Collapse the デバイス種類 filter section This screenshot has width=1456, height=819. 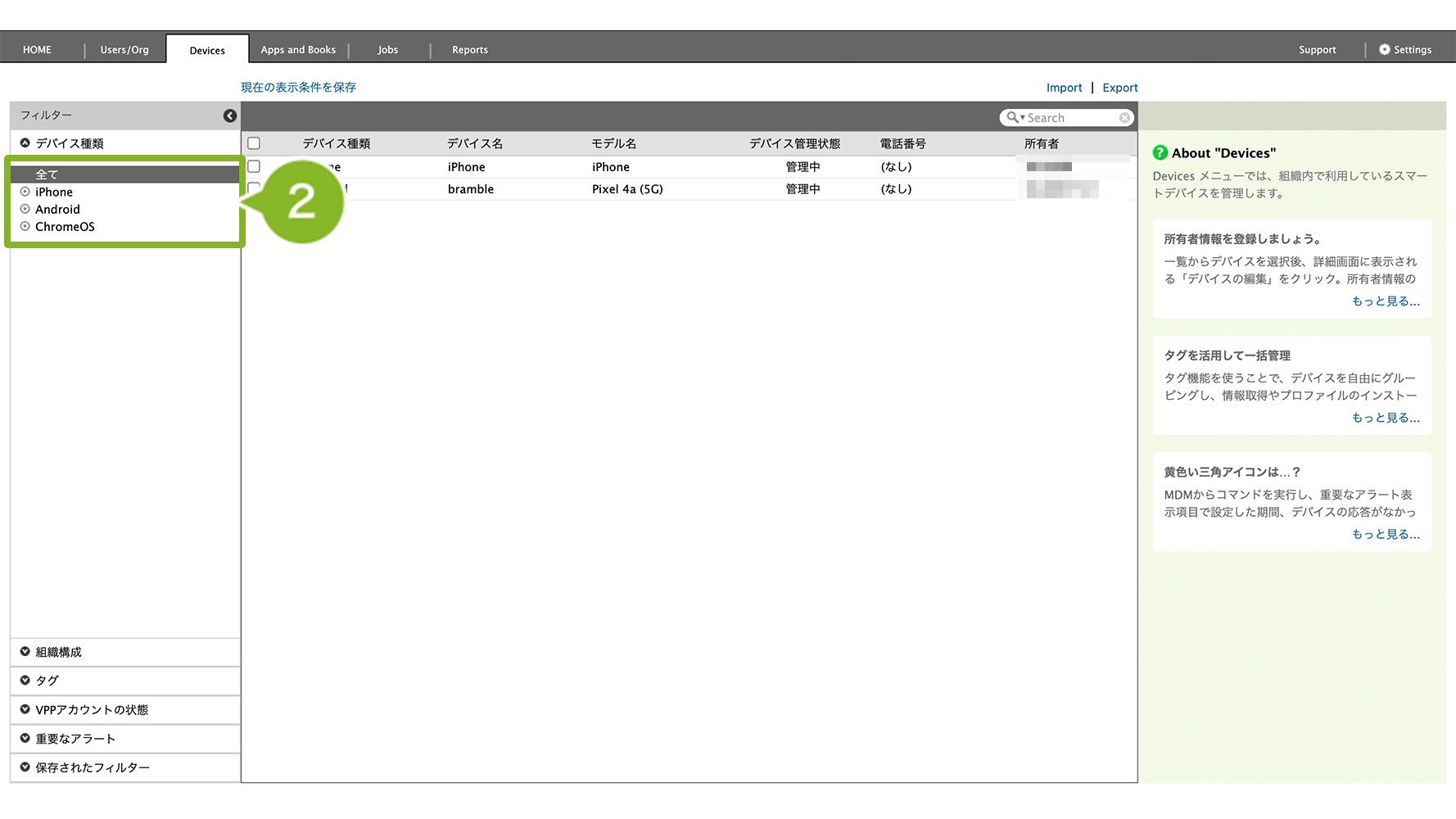(25, 143)
